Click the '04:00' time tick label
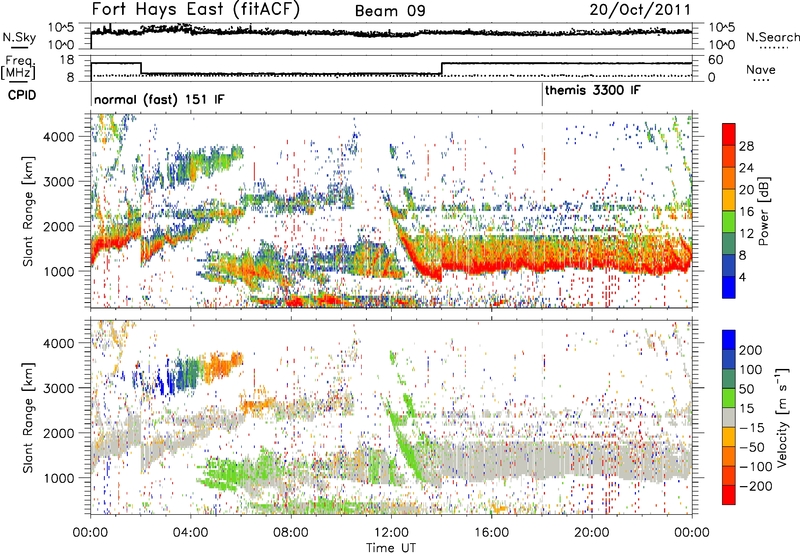 [x=191, y=533]
